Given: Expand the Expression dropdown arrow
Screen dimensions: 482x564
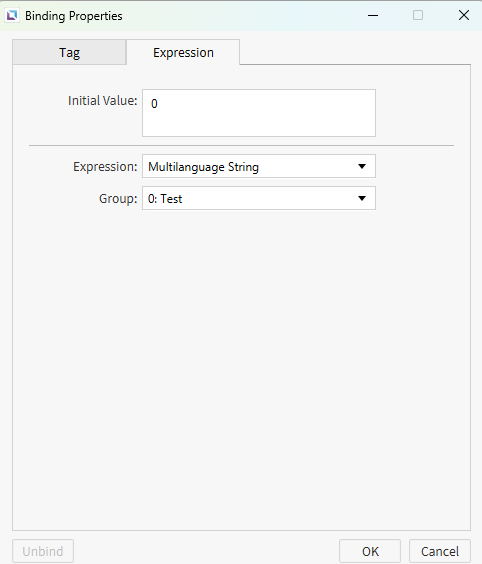Looking at the screenshot, I should pos(362,166).
